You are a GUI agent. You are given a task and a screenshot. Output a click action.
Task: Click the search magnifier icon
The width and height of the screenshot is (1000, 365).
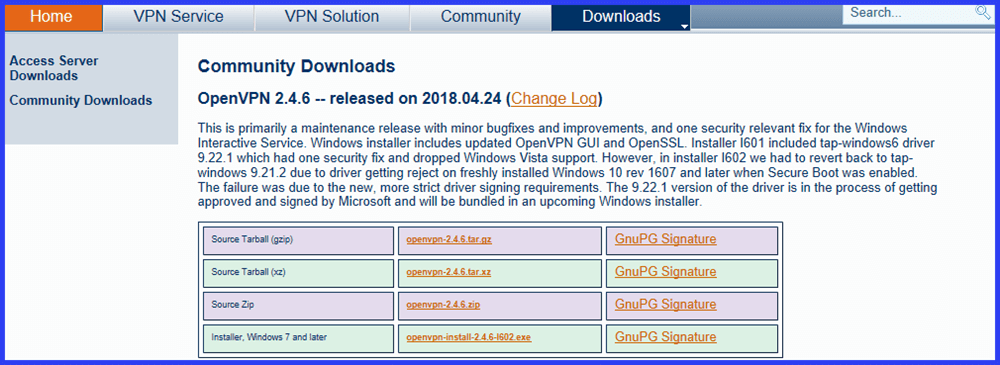[983, 12]
